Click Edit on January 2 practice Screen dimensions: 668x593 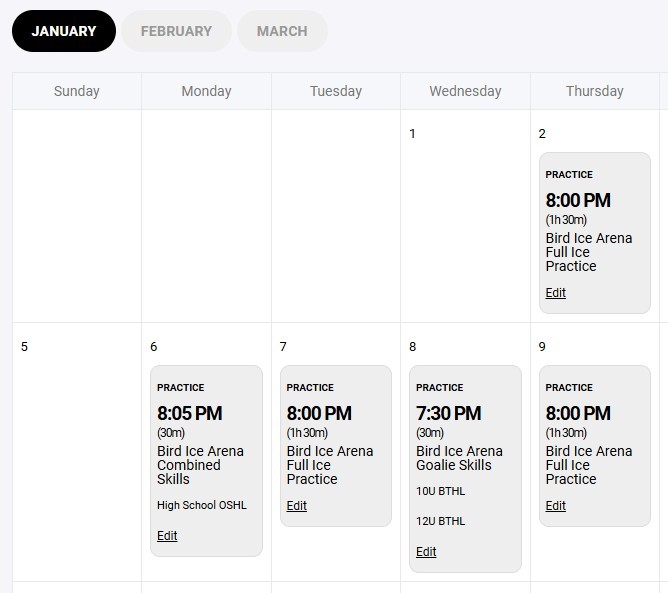pos(555,293)
